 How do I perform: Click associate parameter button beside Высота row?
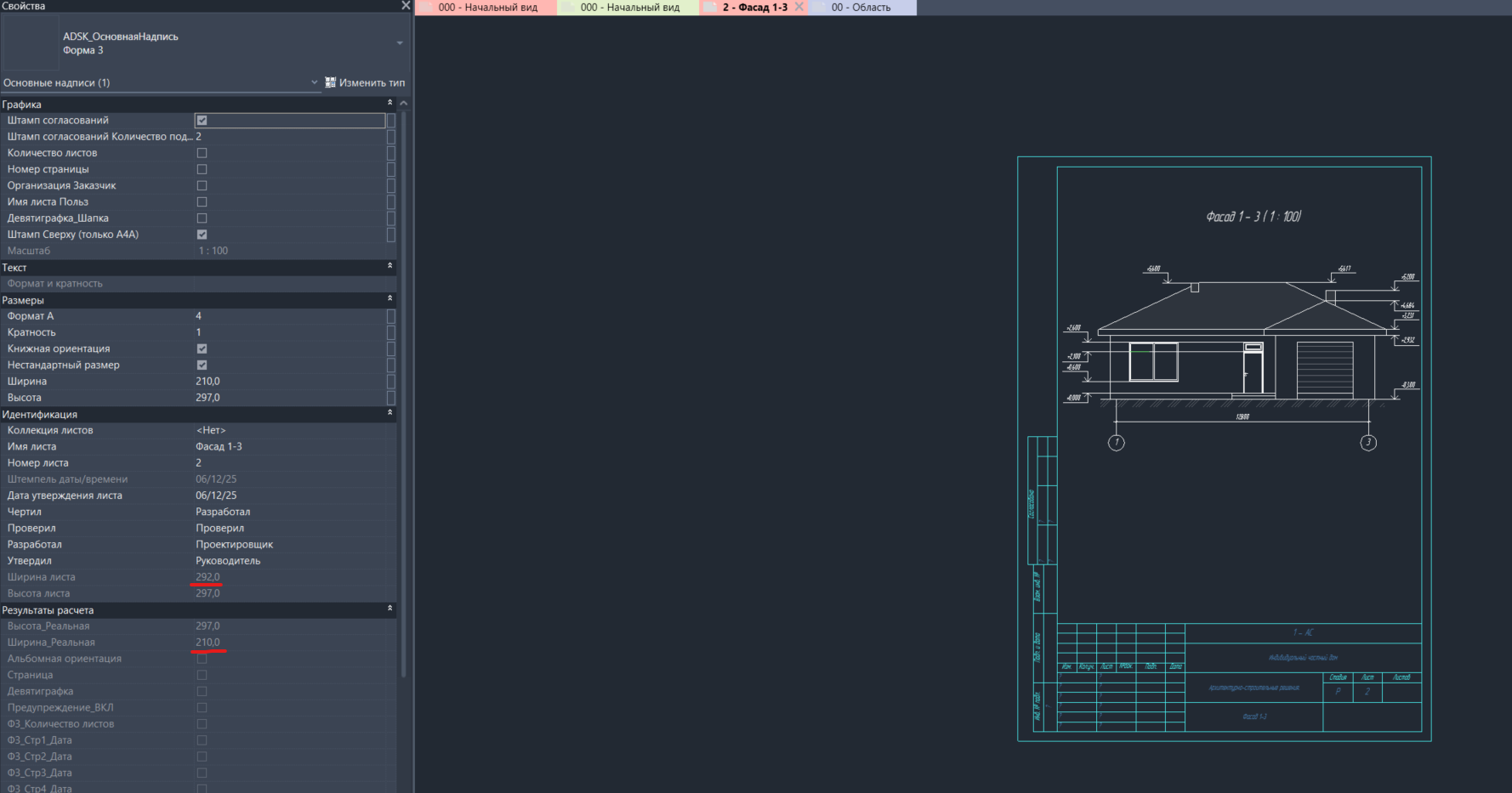pos(391,398)
